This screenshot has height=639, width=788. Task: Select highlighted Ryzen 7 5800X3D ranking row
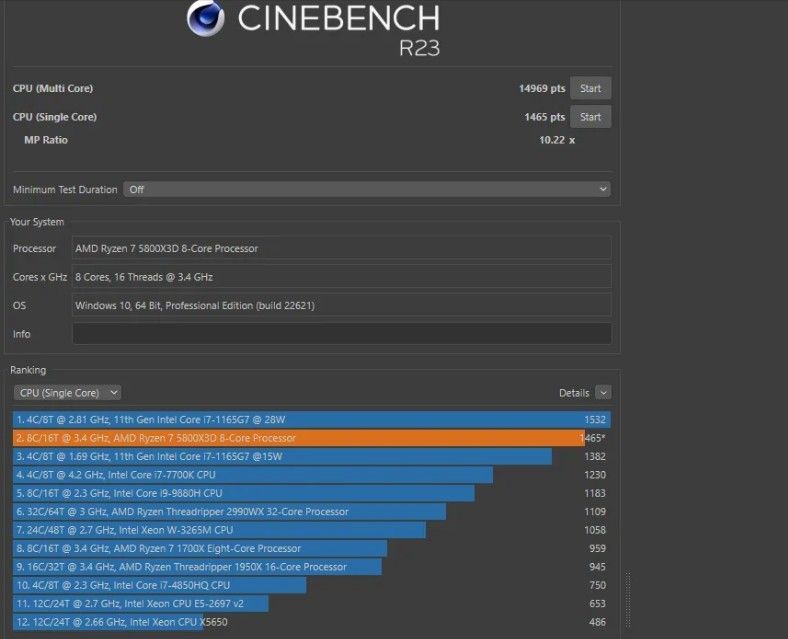[312, 438]
